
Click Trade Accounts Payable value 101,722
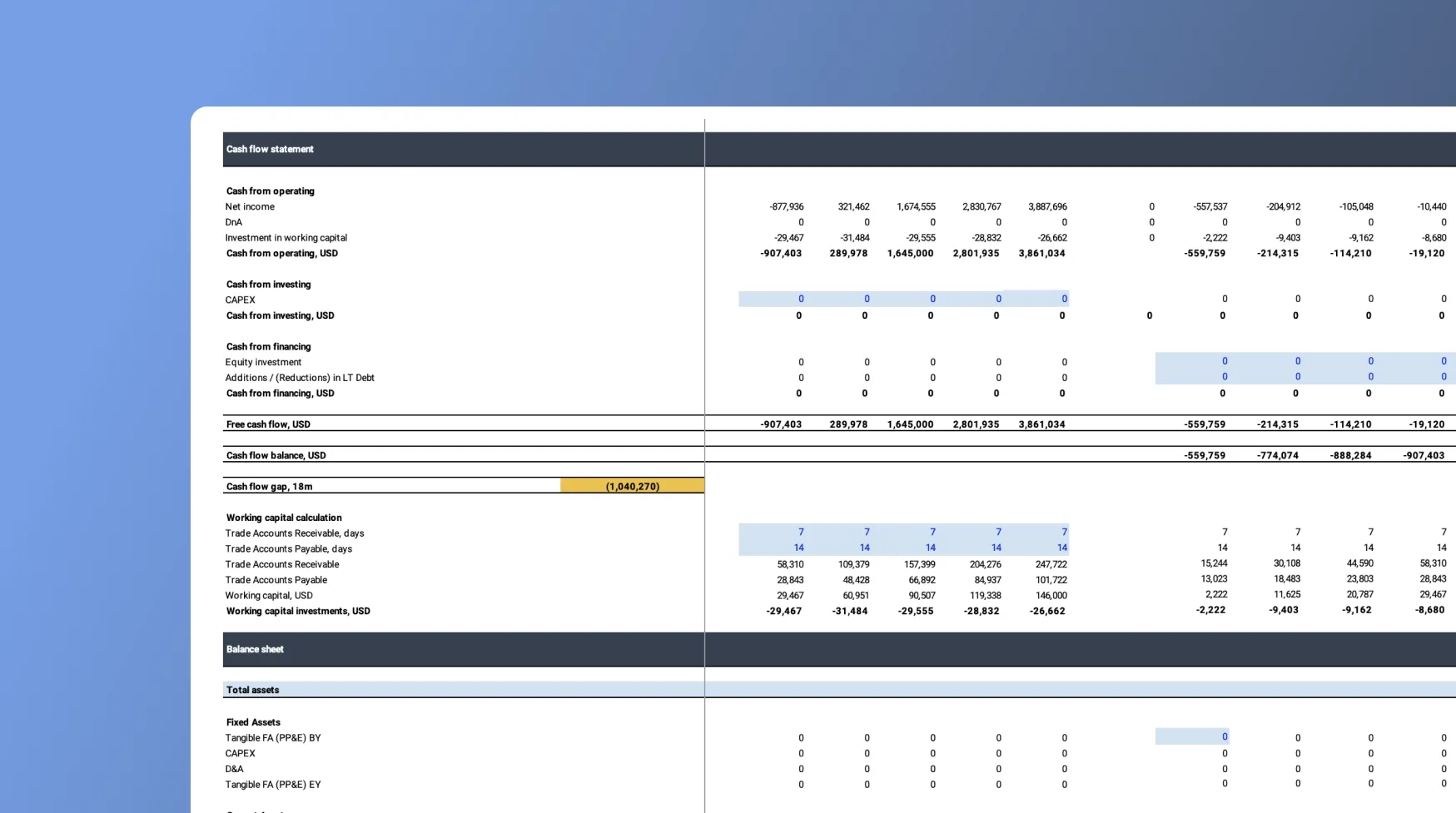[1051, 581]
